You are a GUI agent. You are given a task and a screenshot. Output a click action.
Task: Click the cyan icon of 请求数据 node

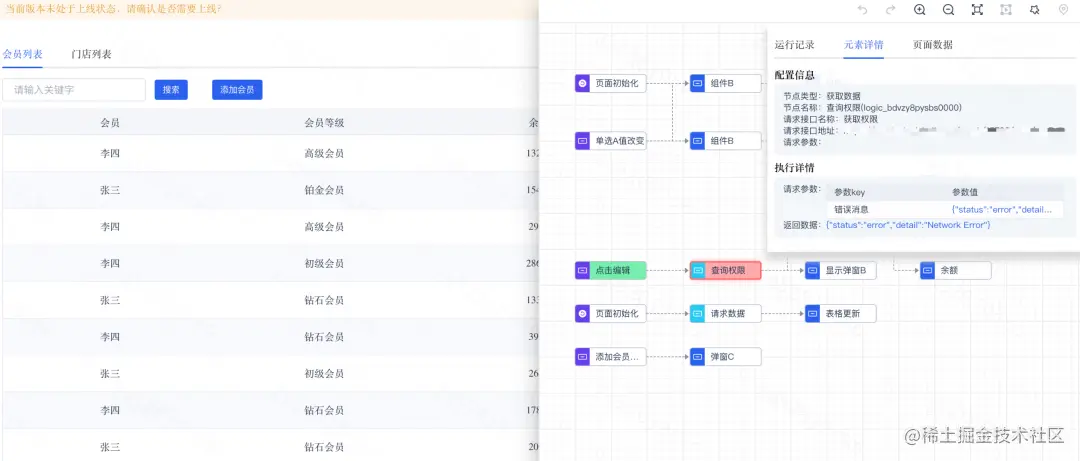[x=698, y=314]
